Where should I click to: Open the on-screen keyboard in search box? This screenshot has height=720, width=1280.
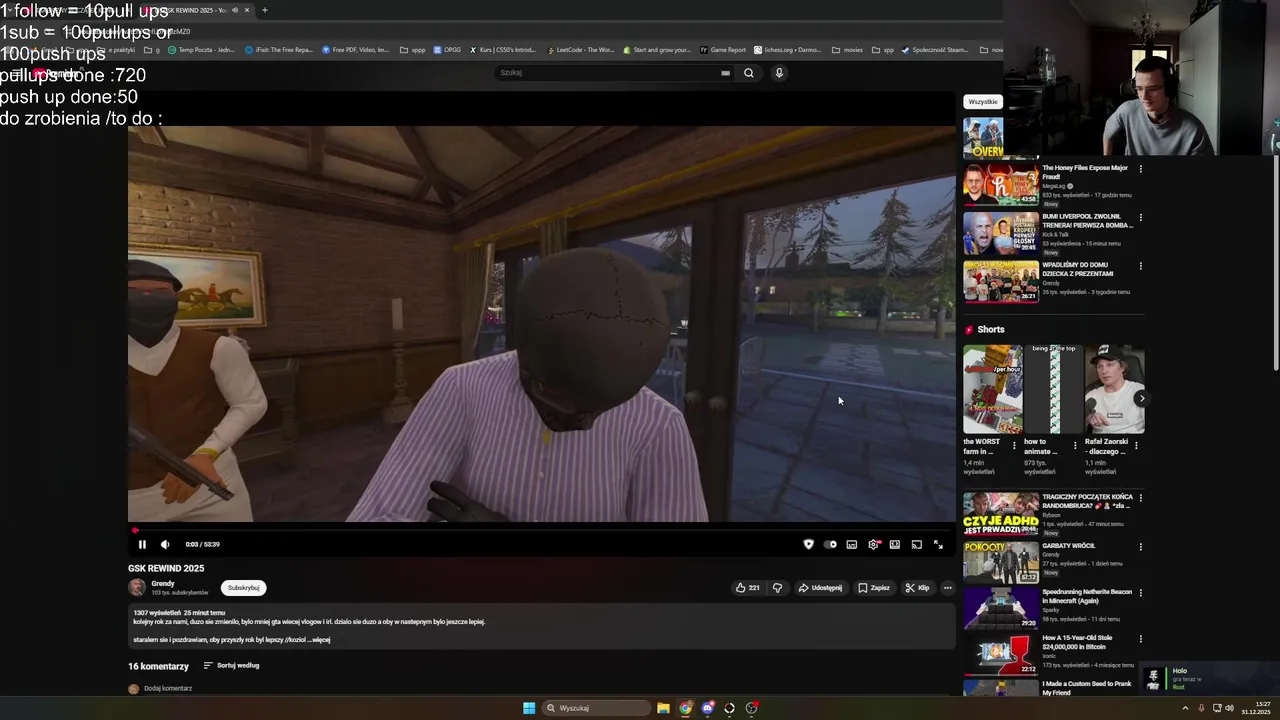point(725,72)
